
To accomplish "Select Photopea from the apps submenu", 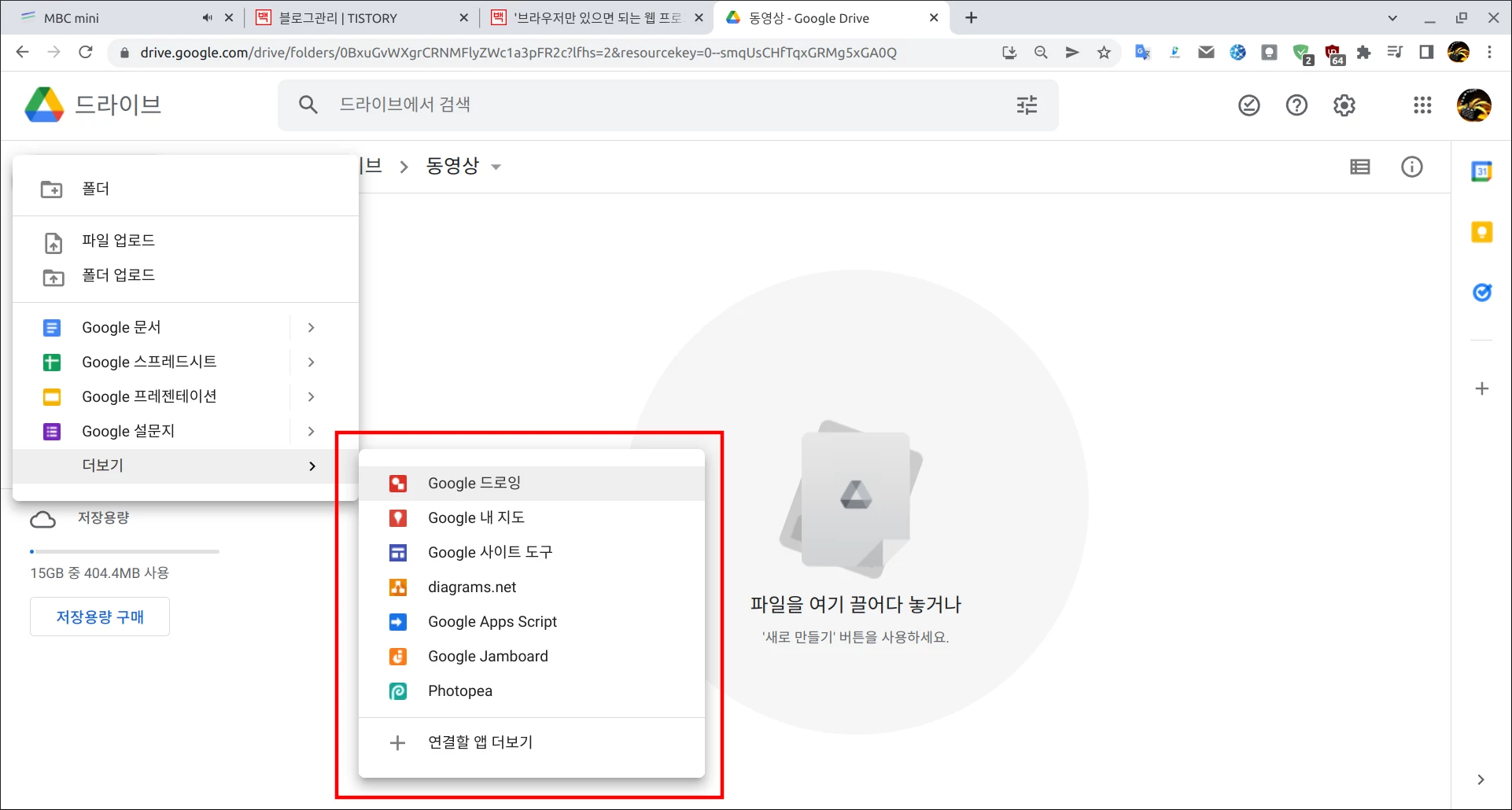I will pyautogui.click(x=459, y=690).
